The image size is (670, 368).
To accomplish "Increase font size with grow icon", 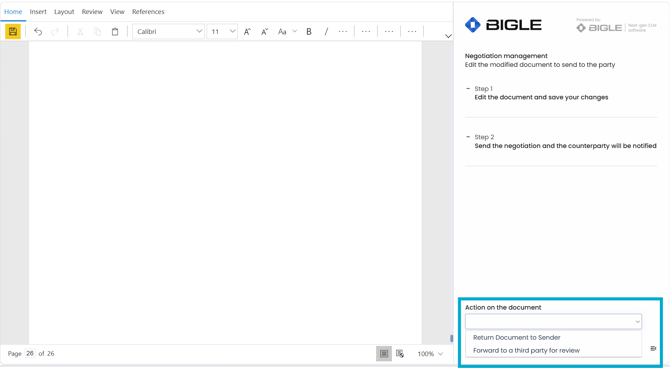I will click(x=247, y=32).
